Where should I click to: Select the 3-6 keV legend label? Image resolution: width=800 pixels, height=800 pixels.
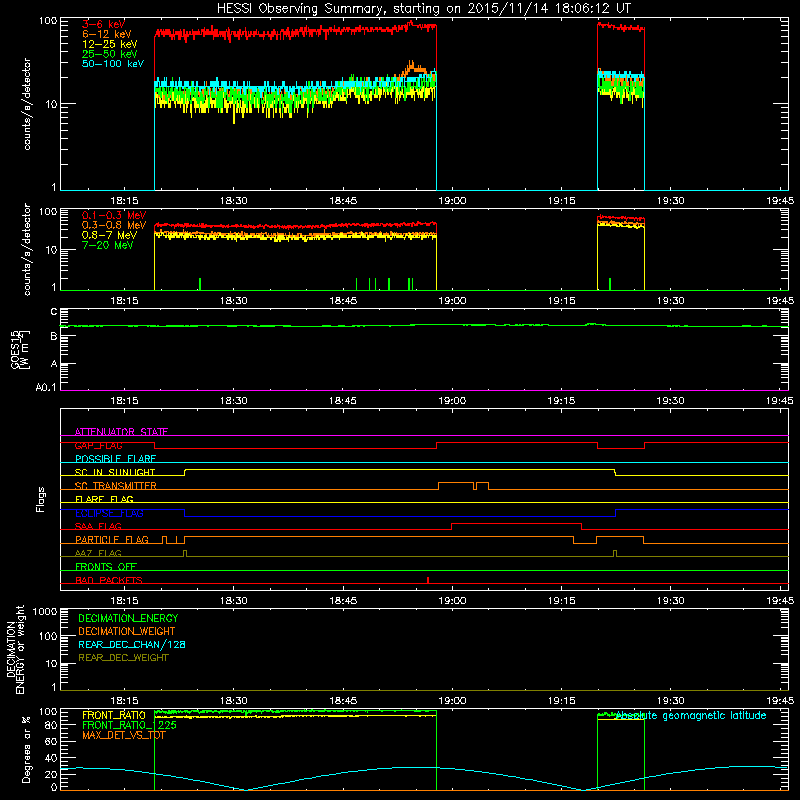[103, 24]
